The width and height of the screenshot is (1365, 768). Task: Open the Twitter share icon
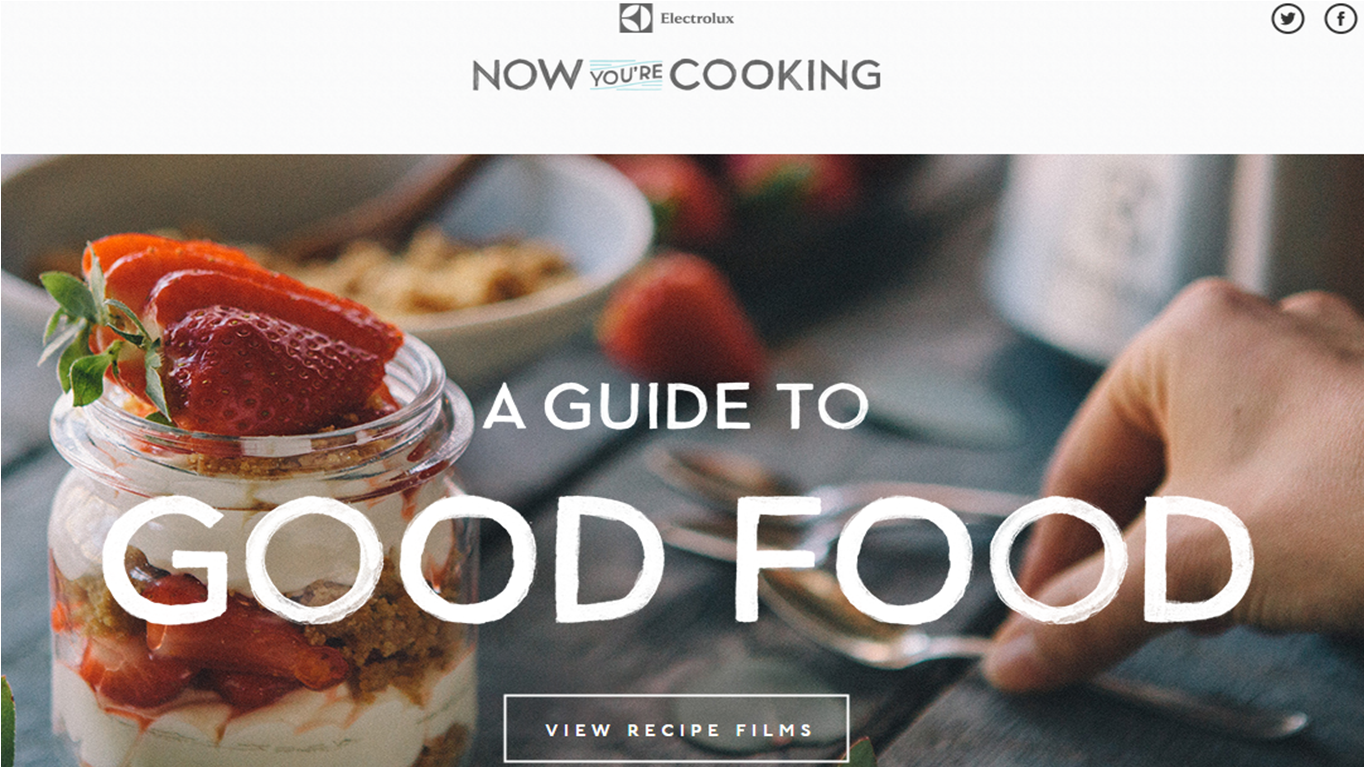click(x=1288, y=18)
